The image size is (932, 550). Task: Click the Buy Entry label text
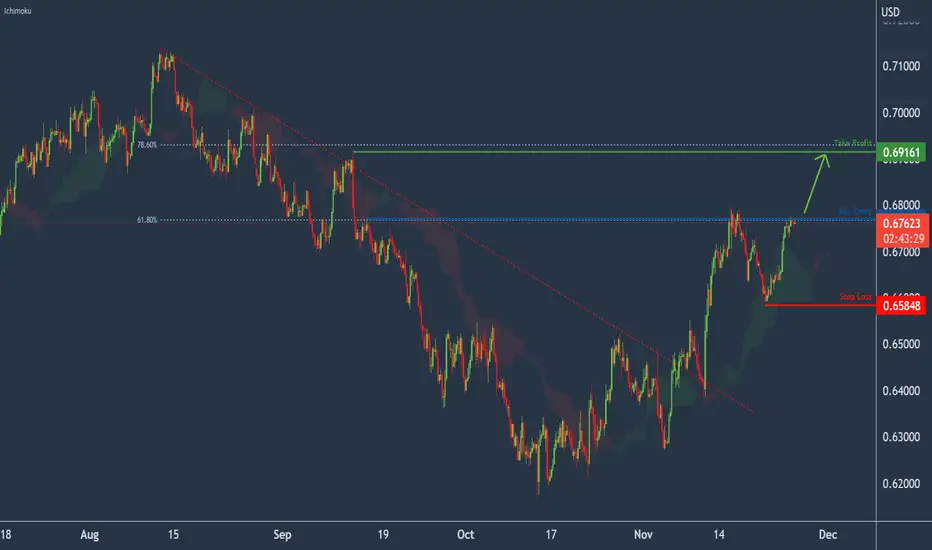[855, 211]
